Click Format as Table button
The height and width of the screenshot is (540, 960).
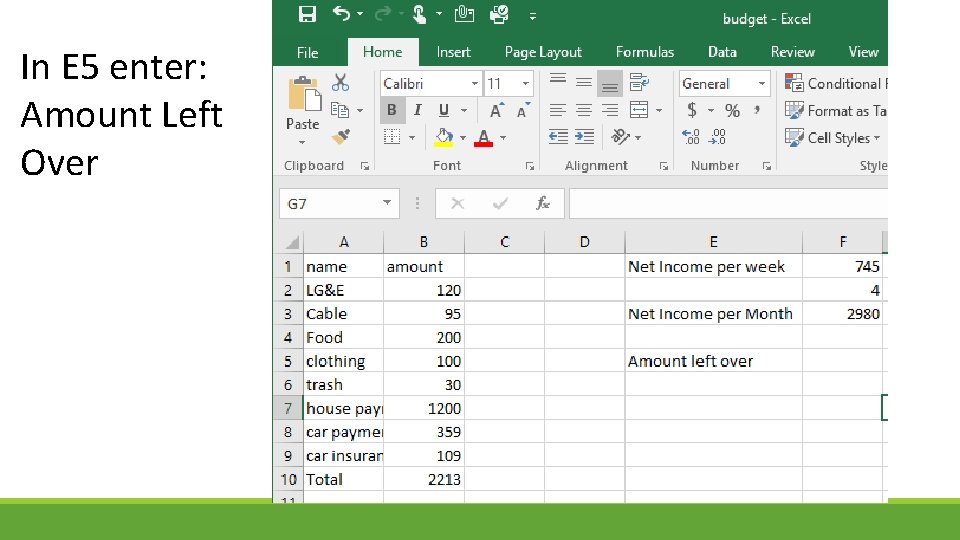836,111
